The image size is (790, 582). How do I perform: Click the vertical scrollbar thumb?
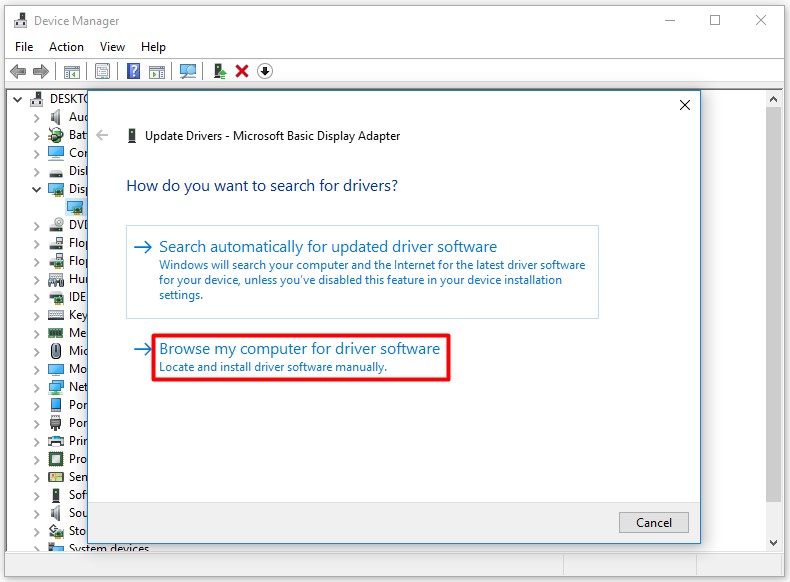(773, 304)
